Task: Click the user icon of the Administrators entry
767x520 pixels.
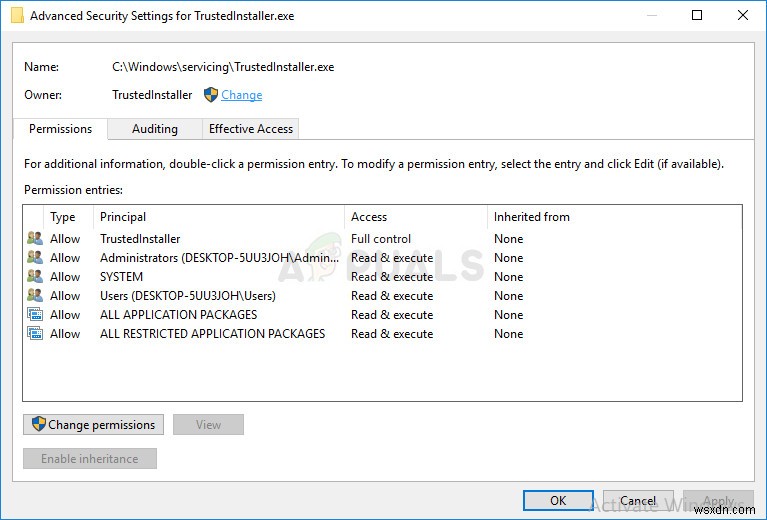Action: 35,258
